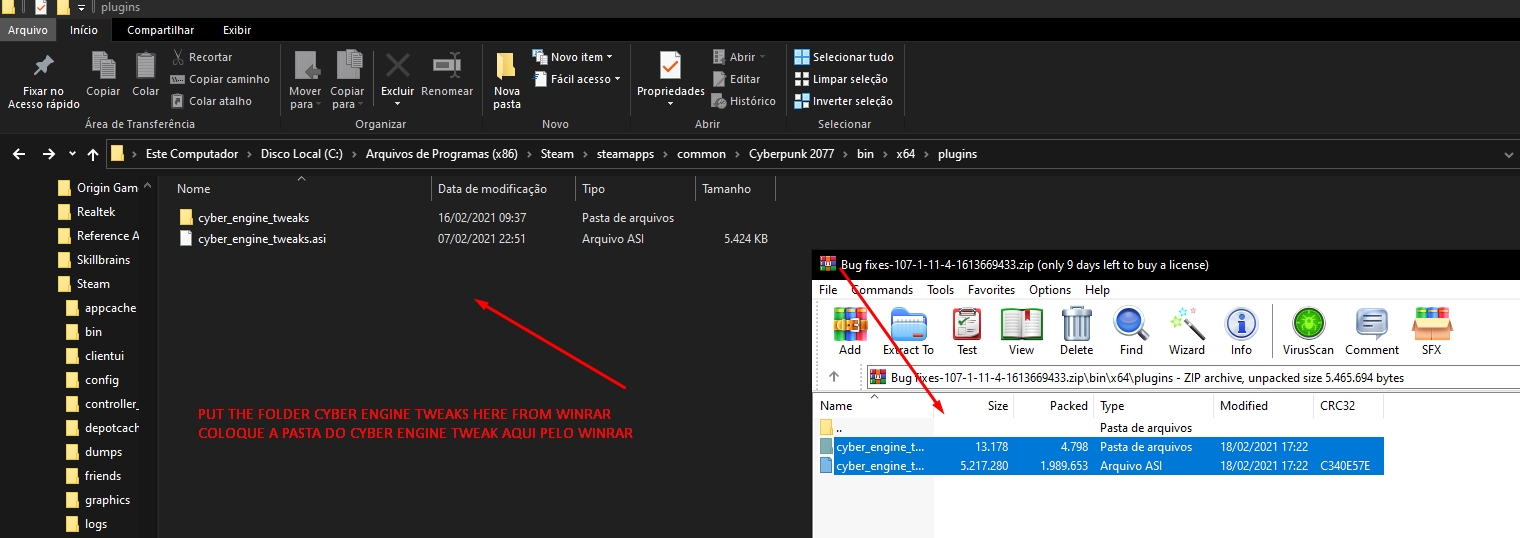This screenshot has width=1520, height=538.
Task: Open Novo item dropdown
Action: 572,57
